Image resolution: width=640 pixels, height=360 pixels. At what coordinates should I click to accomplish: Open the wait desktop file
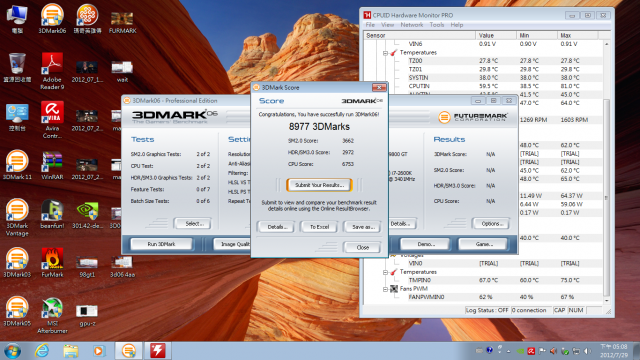[122, 71]
